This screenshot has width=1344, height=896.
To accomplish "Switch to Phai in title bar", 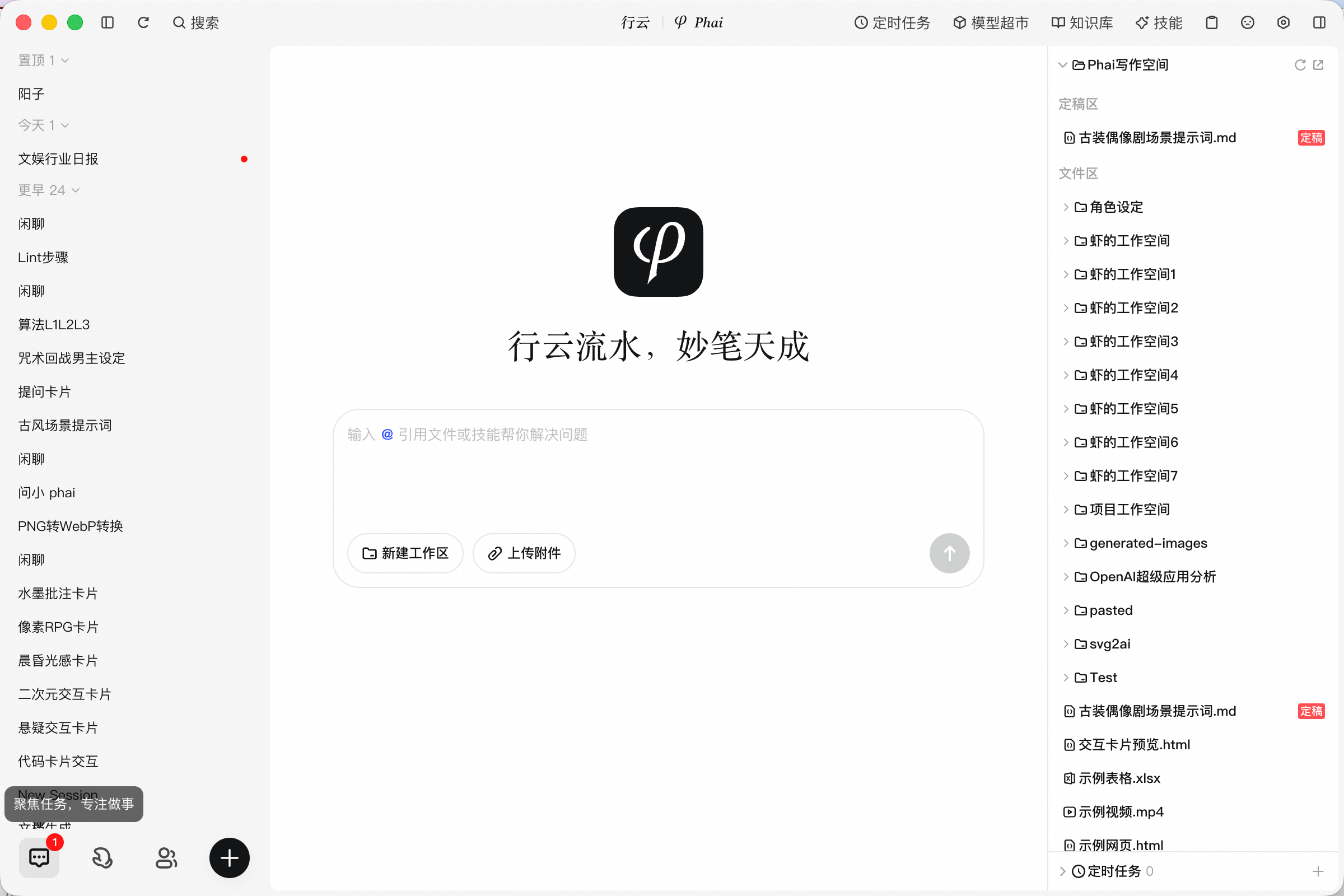I will (x=699, y=23).
